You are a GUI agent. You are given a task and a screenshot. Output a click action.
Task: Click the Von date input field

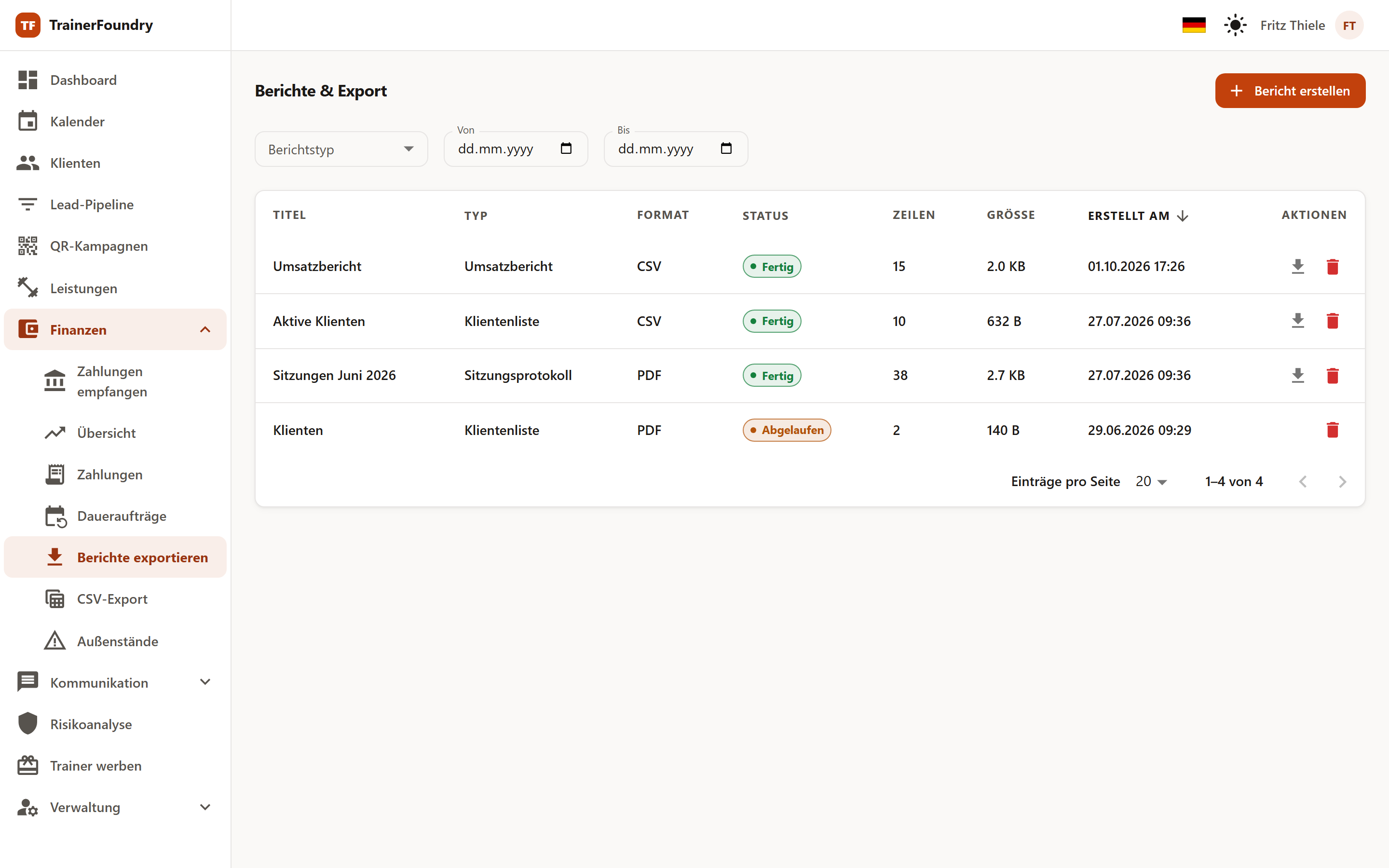pyautogui.click(x=516, y=149)
